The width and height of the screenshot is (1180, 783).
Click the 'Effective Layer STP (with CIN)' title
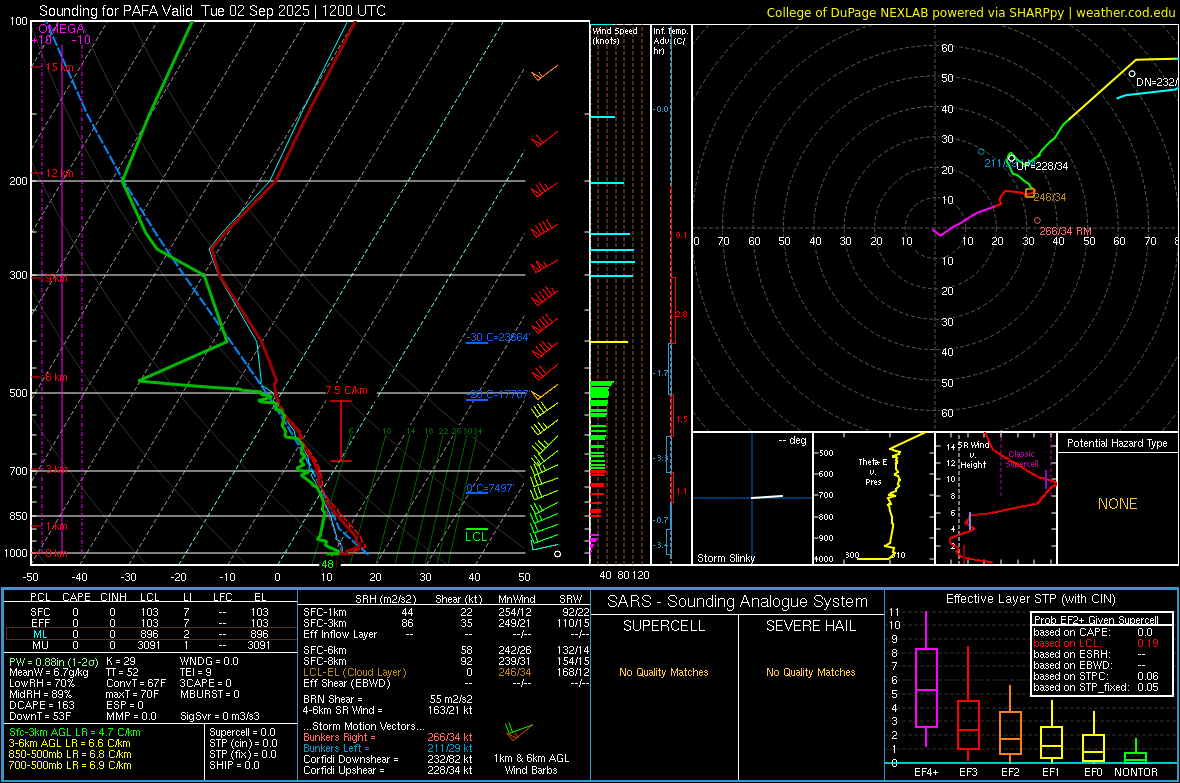1030,599
